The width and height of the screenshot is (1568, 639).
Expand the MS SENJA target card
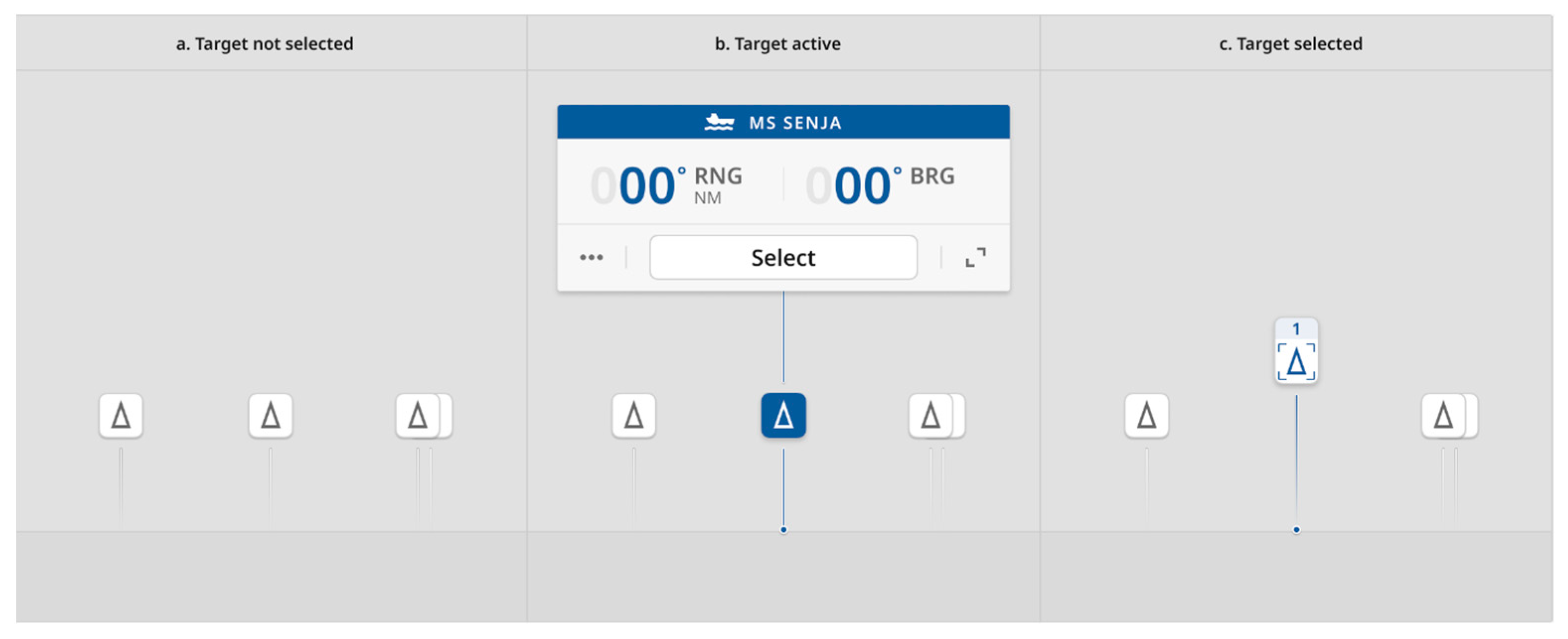pyautogui.click(x=976, y=257)
